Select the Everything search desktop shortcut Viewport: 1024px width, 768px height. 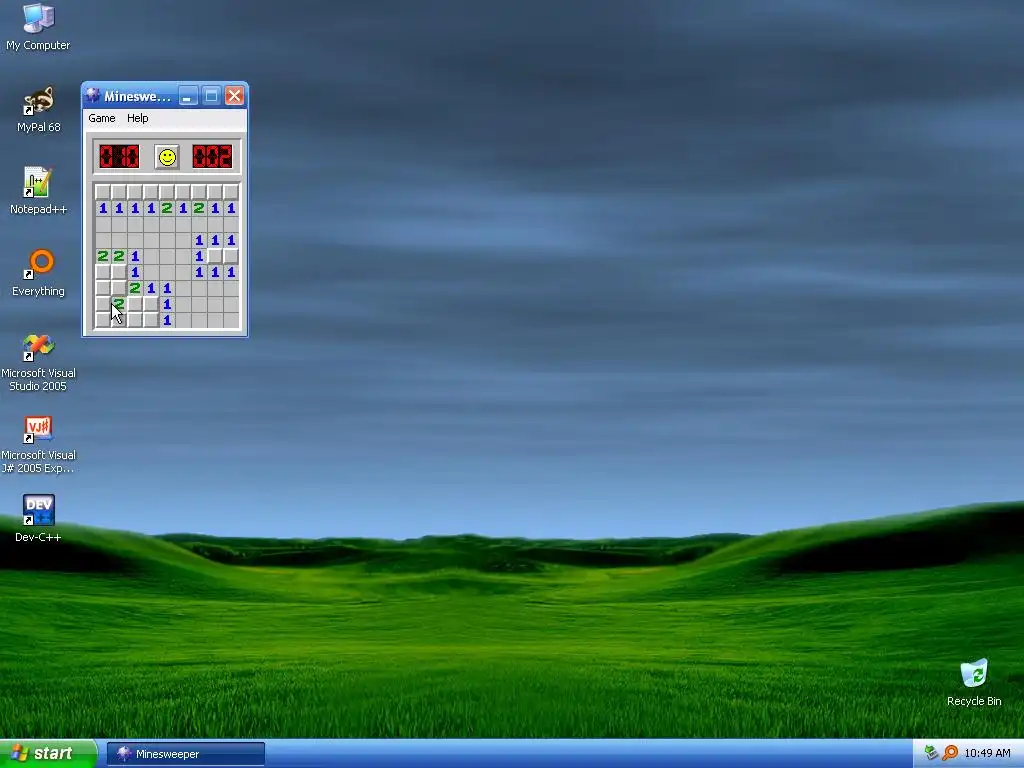[x=38, y=273]
